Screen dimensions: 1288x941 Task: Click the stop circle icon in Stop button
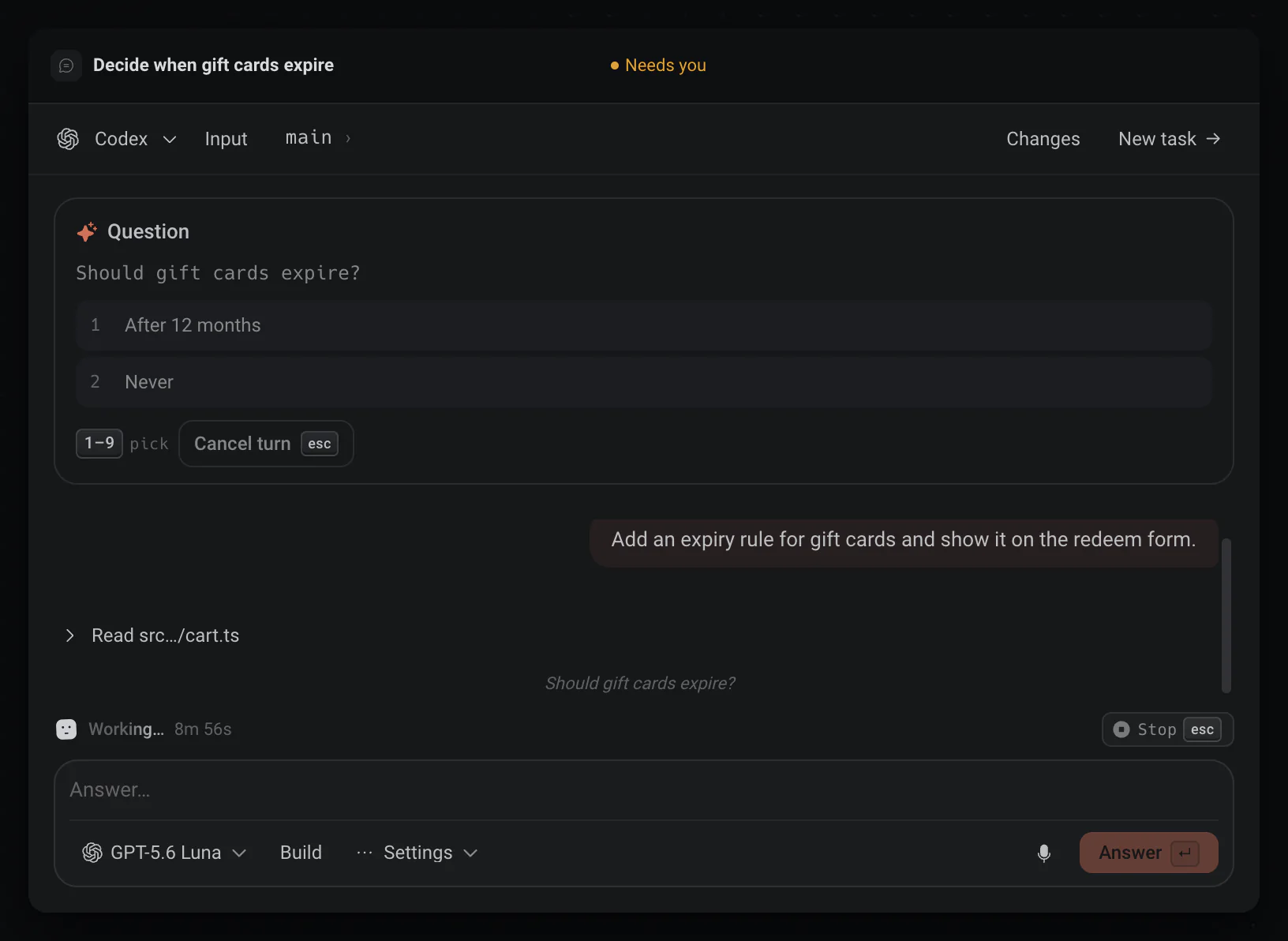[x=1121, y=729]
